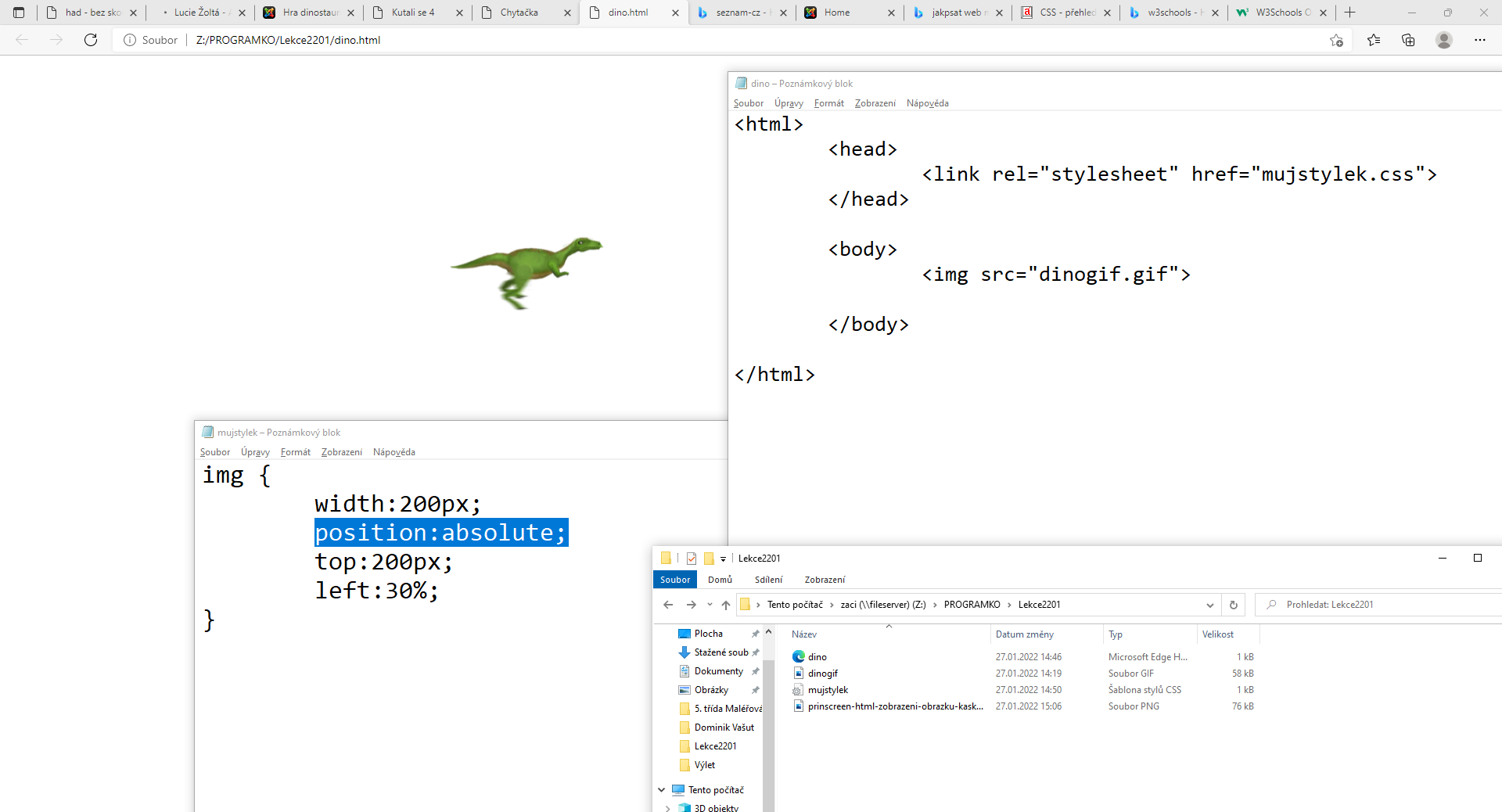This screenshot has height=812, width=1502.
Task: Expand the address bar history dropdown
Action: coord(1209,605)
